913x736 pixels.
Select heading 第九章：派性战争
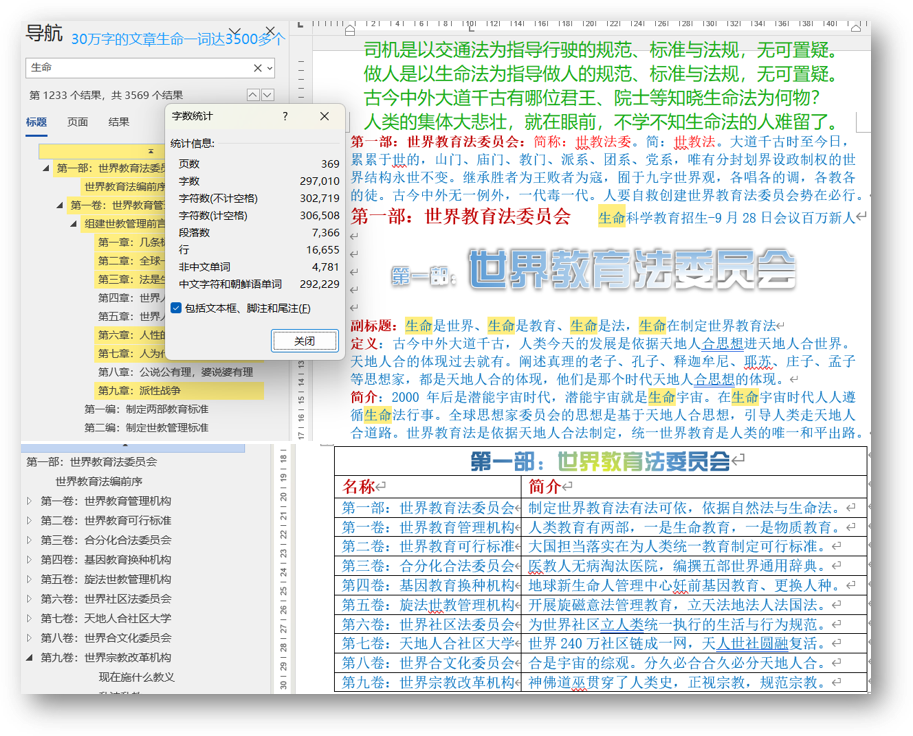(x=138, y=391)
